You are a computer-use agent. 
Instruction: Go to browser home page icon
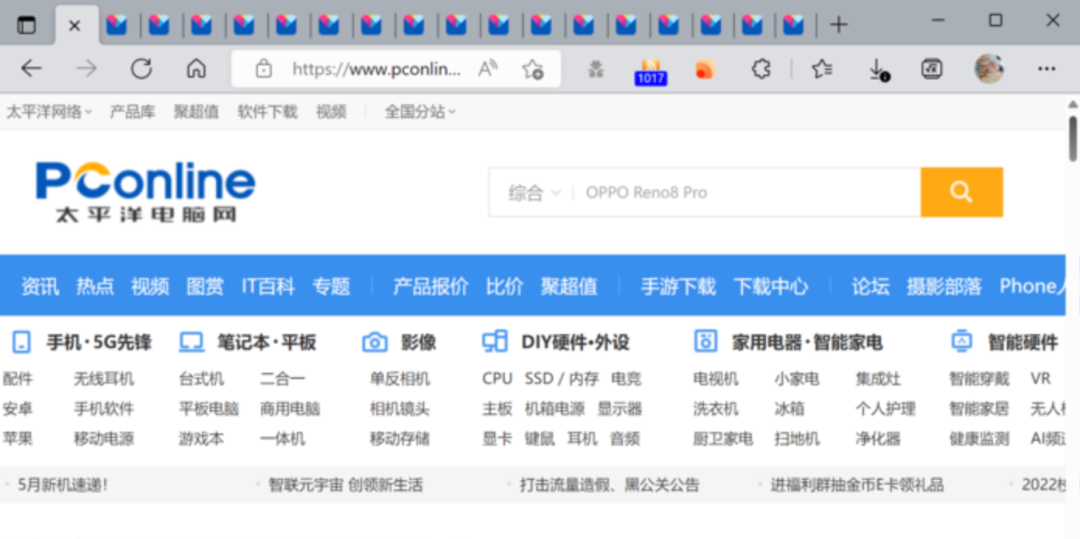(x=196, y=68)
